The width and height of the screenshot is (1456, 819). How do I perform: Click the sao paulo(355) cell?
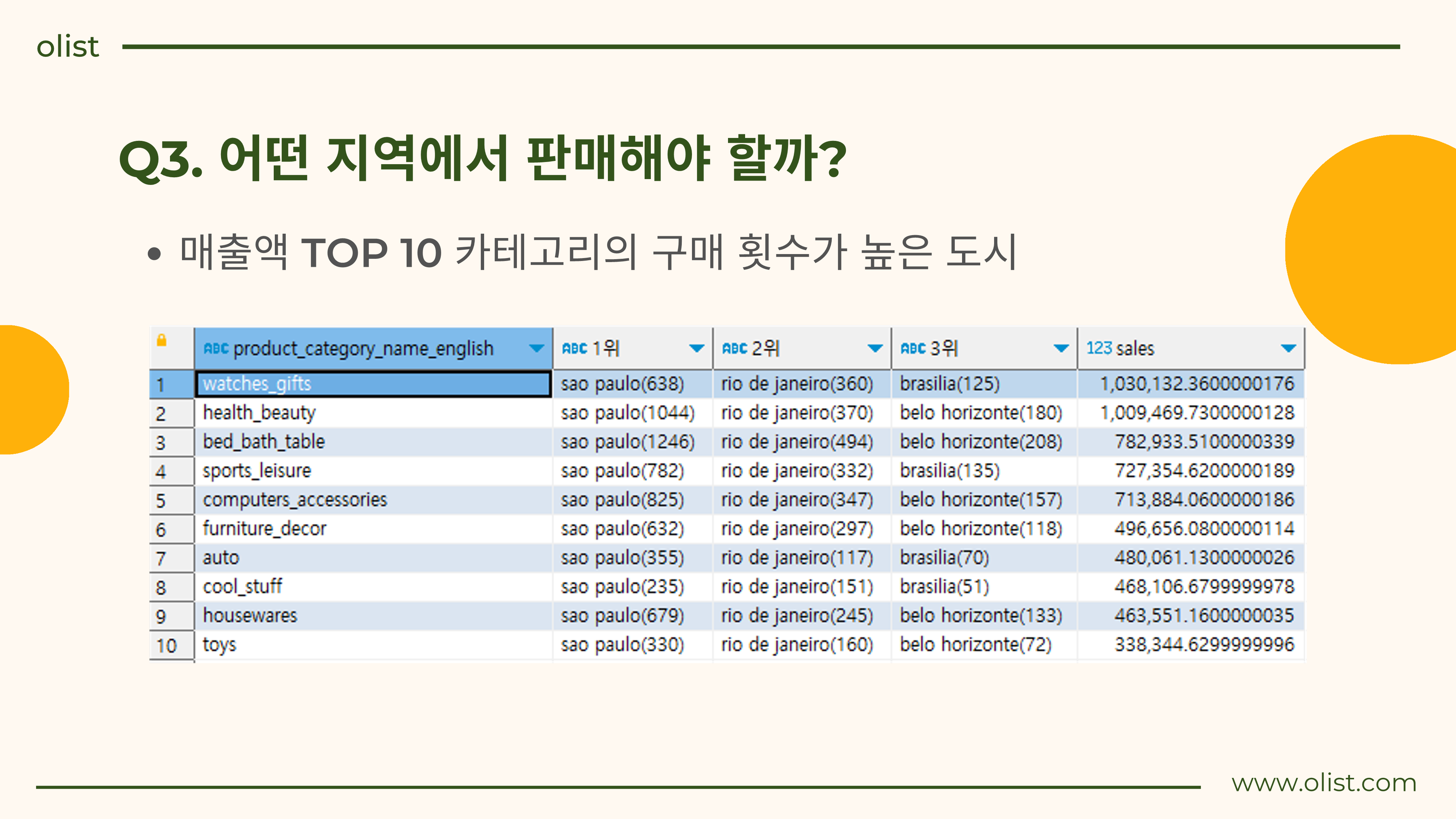[633, 558]
